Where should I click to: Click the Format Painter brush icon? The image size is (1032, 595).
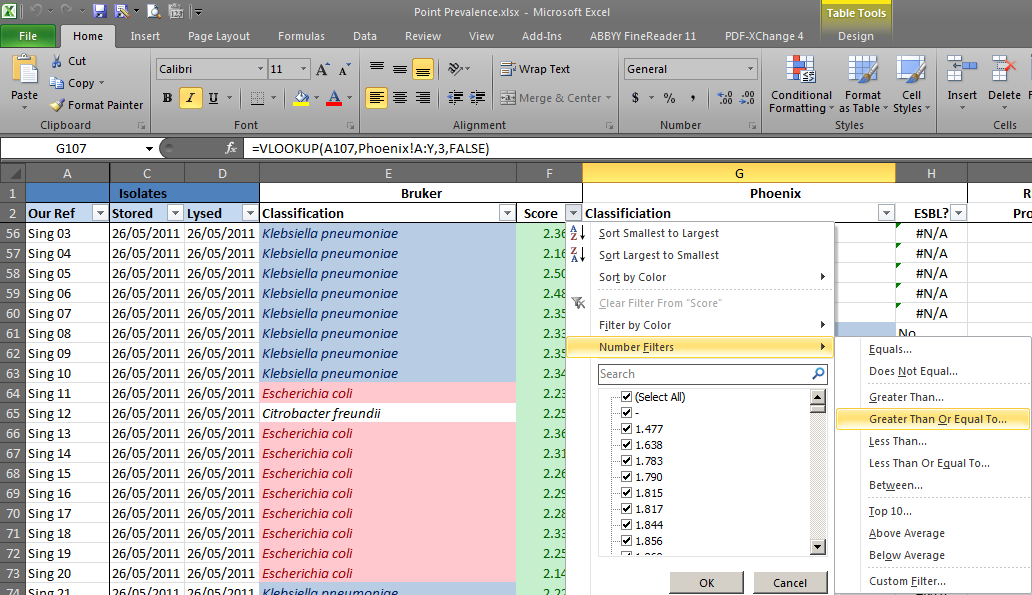point(57,105)
